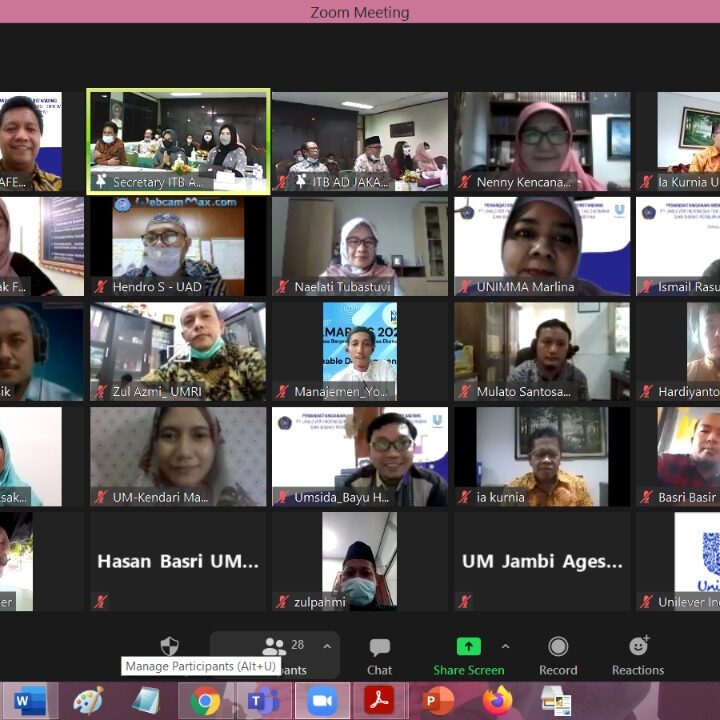
Task: Click the muted mic icon on zulpahmi
Action: click(x=282, y=602)
